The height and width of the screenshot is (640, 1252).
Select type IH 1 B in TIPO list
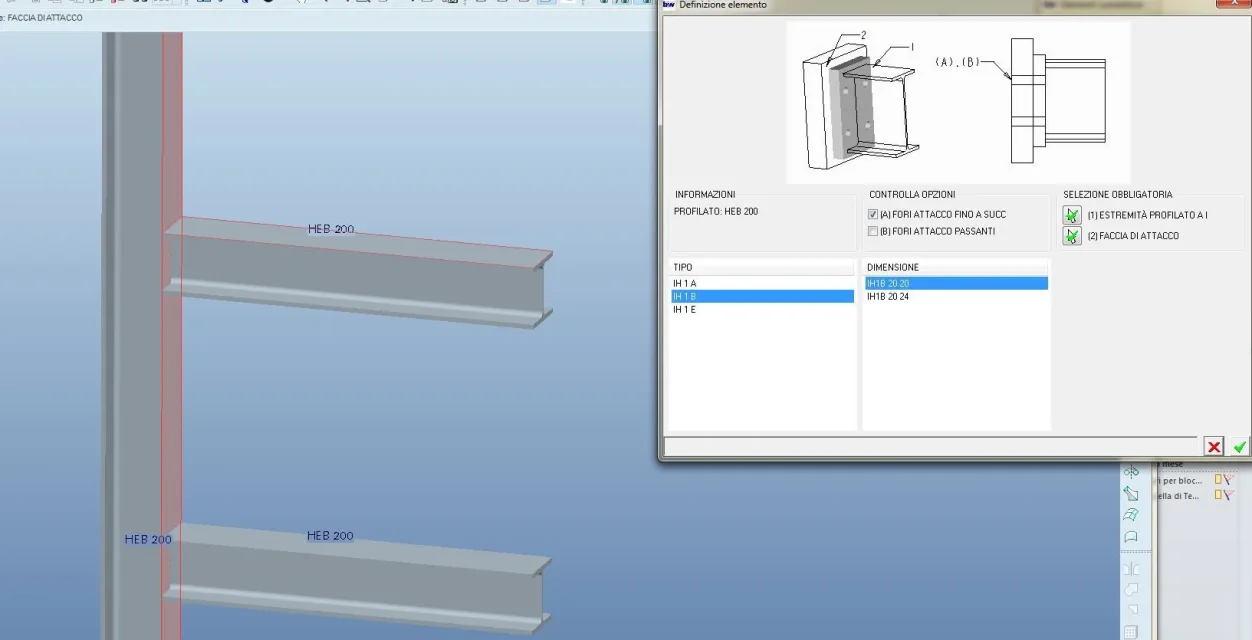coord(762,297)
